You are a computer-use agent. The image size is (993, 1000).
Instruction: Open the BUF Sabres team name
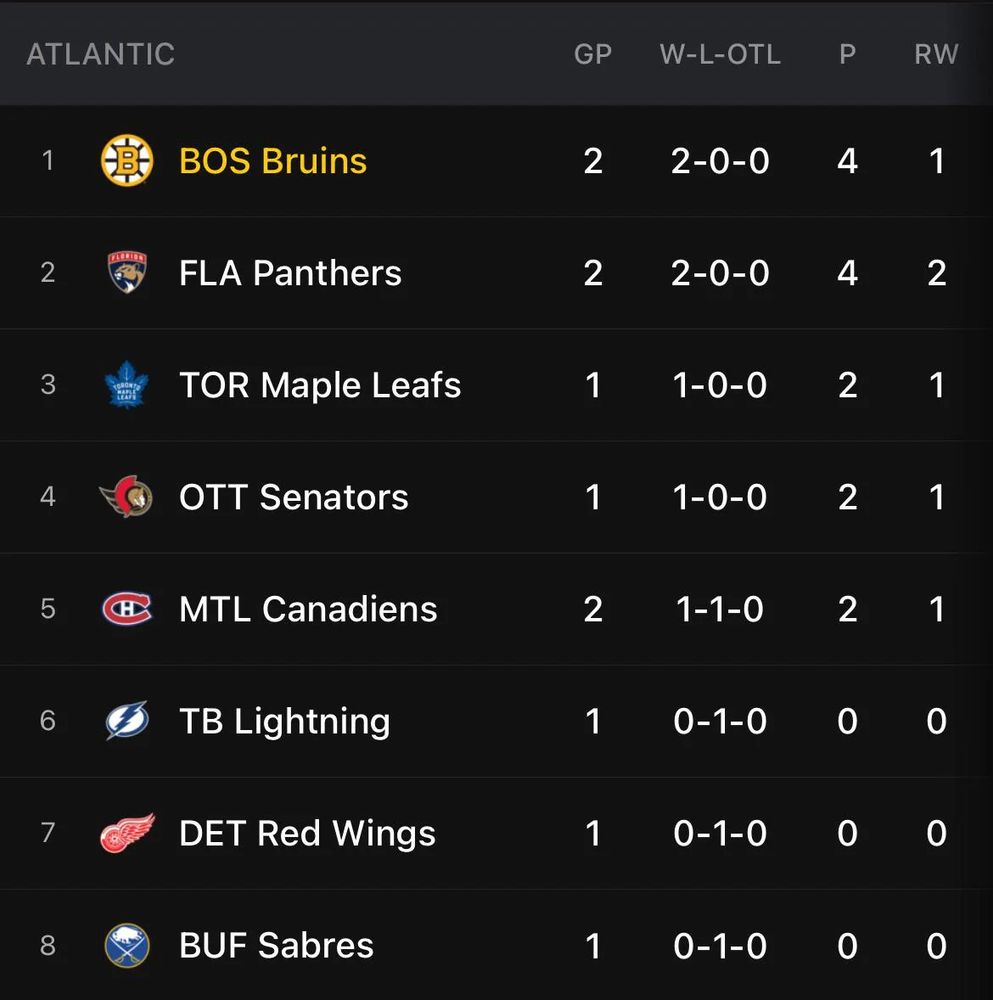[x=276, y=945]
